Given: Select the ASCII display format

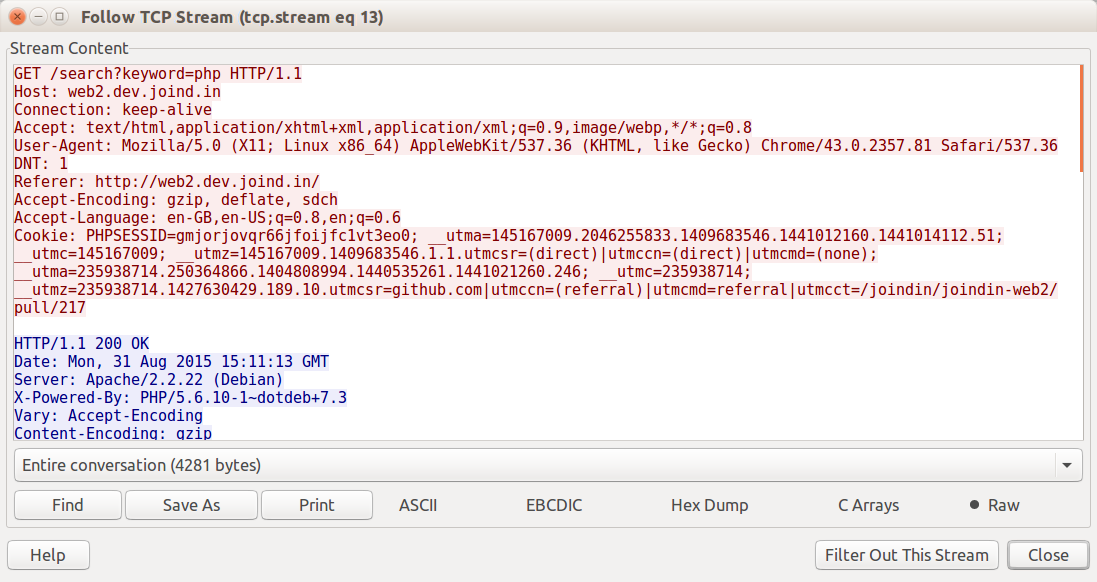Looking at the screenshot, I should pyautogui.click(x=418, y=505).
